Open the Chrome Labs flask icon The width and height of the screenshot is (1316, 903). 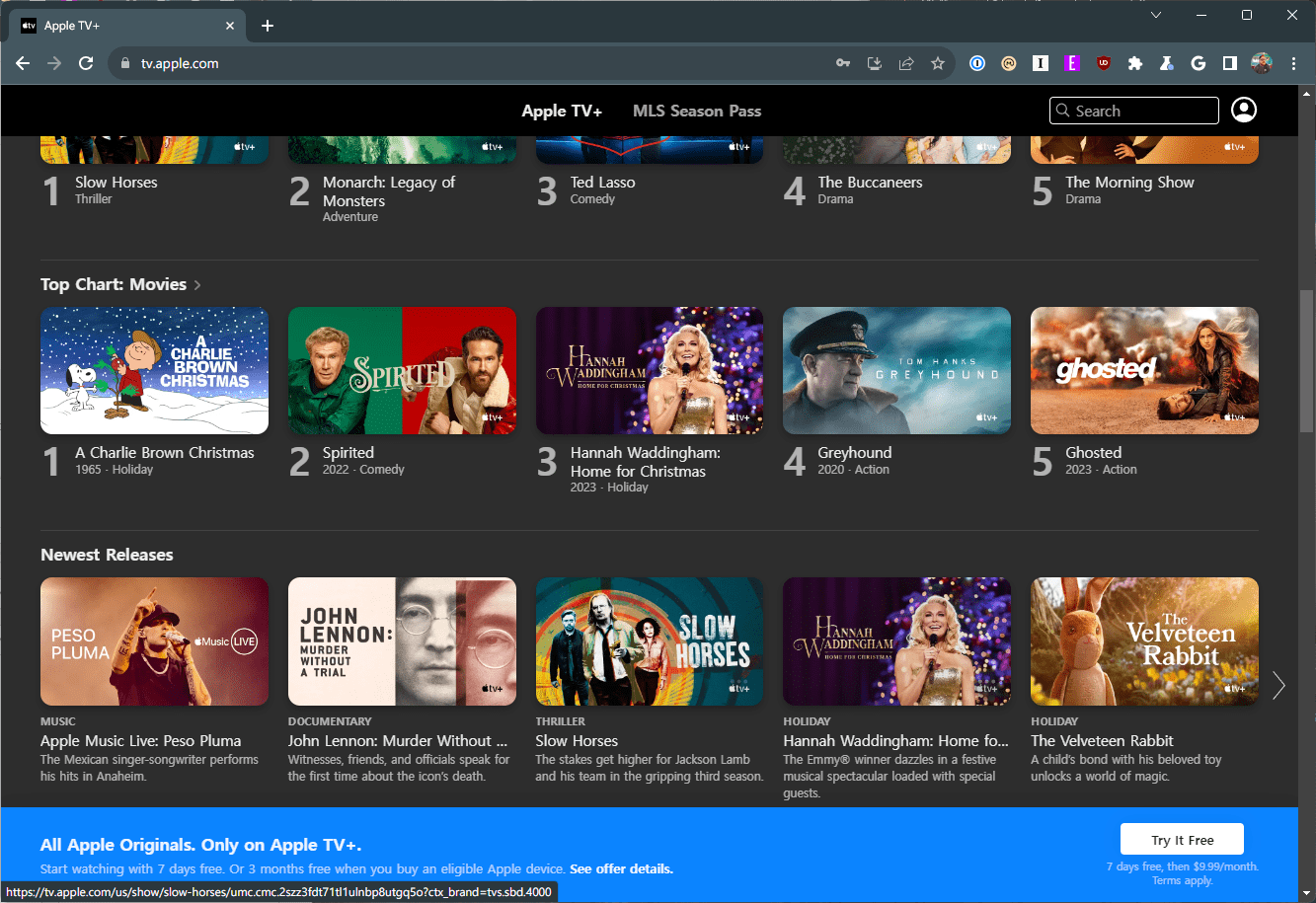coord(1167,63)
